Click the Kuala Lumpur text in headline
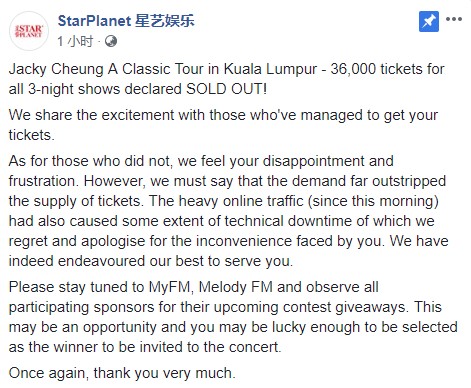 point(270,69)
